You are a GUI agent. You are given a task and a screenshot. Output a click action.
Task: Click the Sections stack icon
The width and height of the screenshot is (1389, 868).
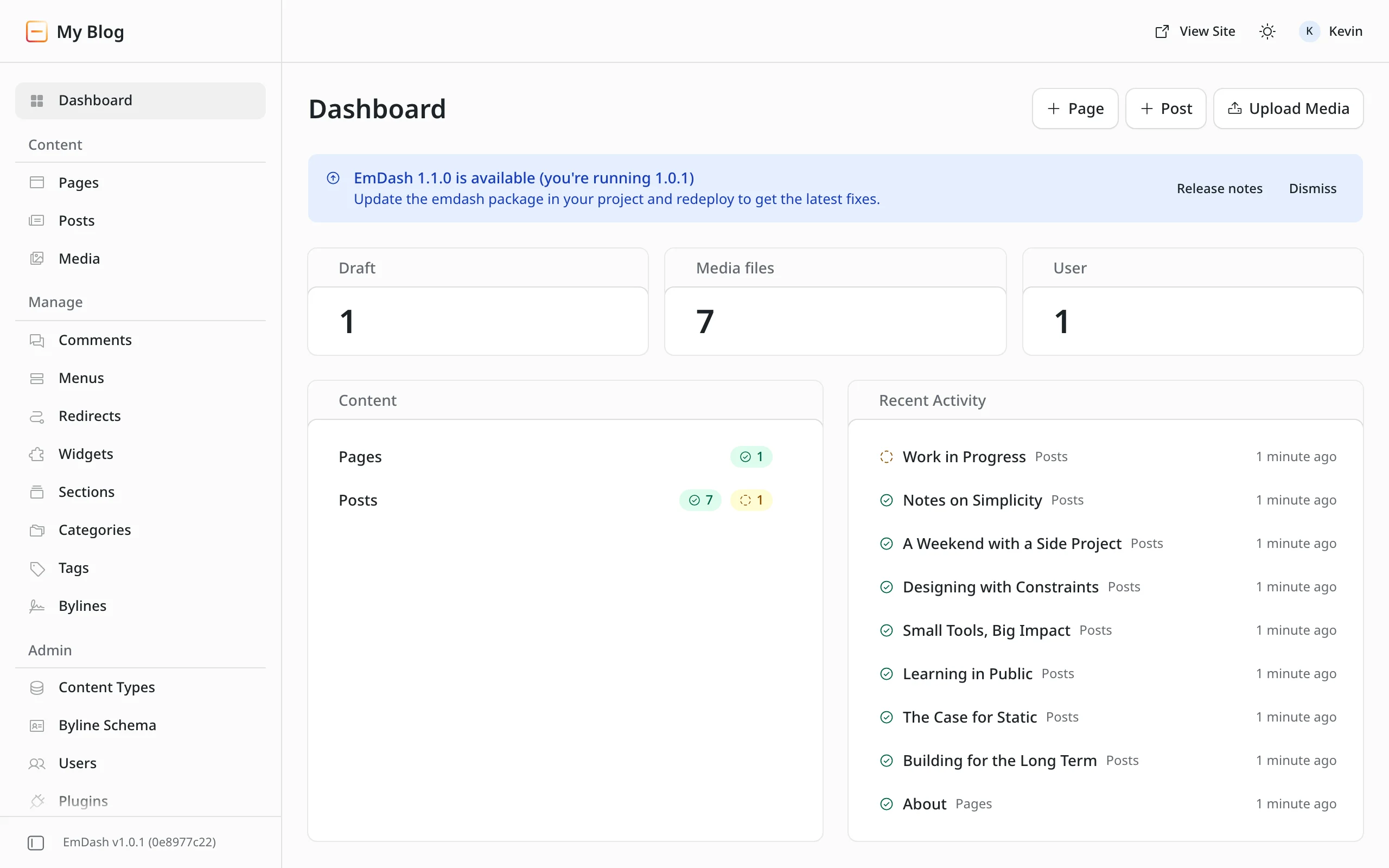(37, 492)
